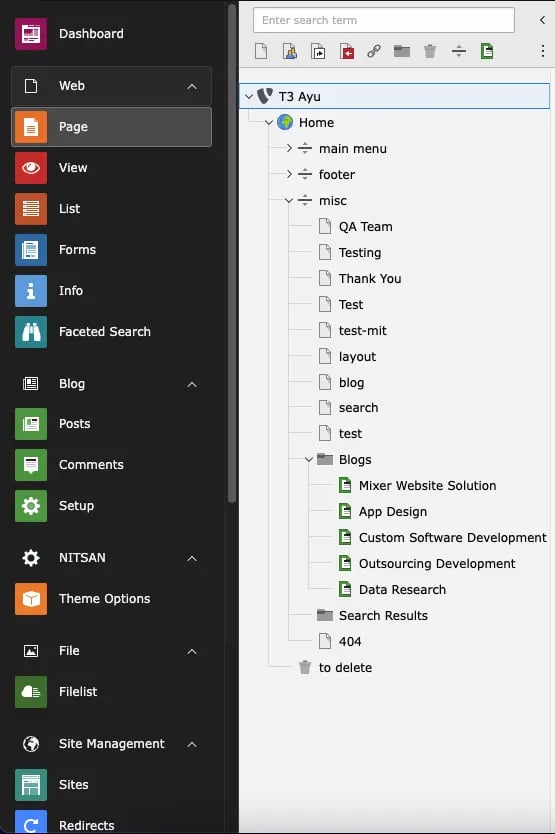Collapse the Web module group
555x834 pixels.
click(x=192, y=86)
